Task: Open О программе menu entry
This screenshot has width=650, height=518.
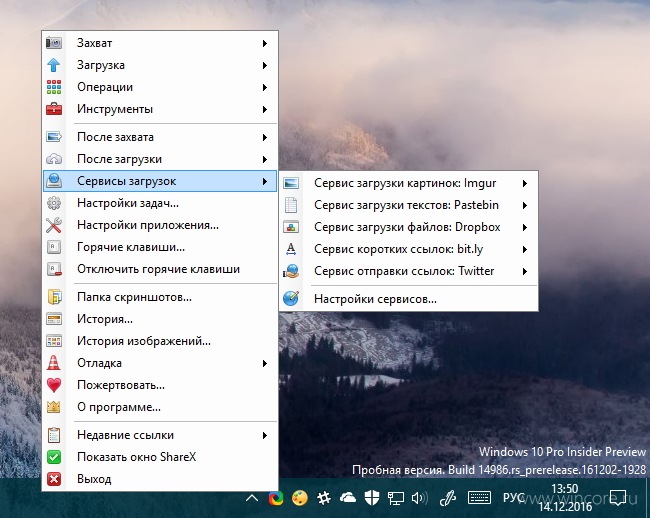Action: [160, 407]
